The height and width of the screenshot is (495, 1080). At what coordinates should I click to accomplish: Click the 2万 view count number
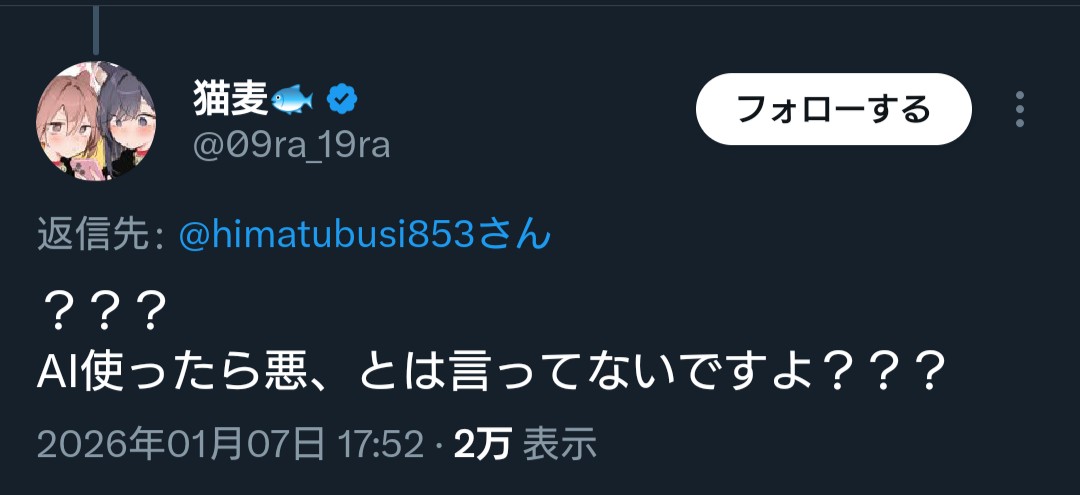point(482,444)
